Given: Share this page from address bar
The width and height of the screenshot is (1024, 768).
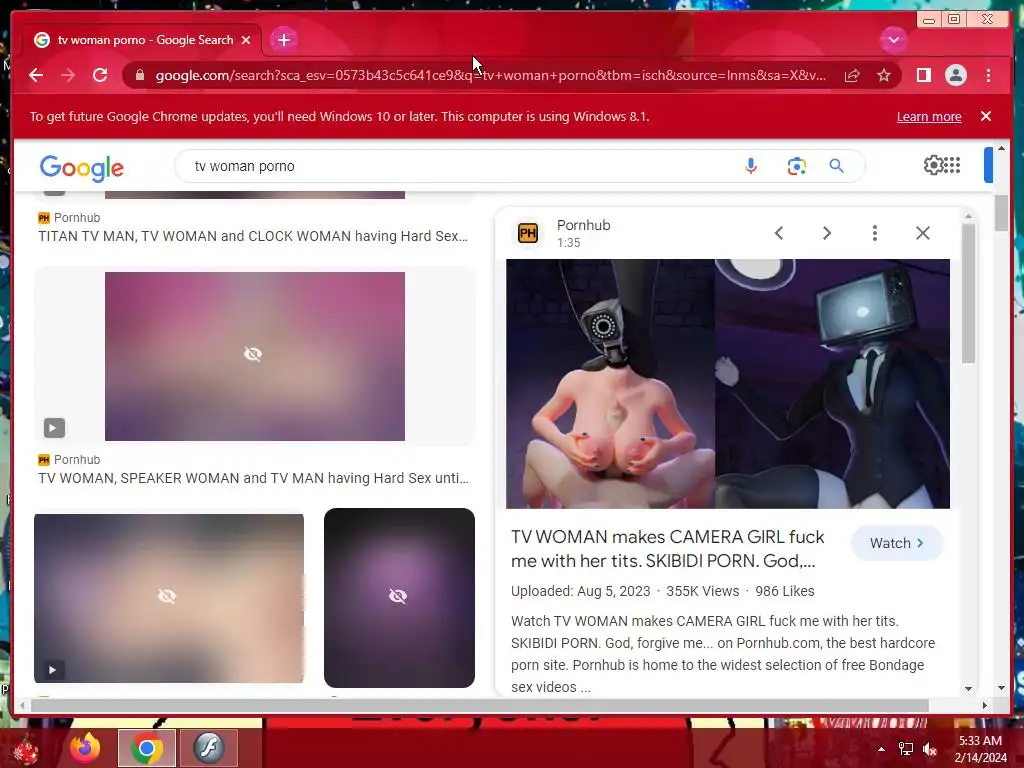Looking at the screenshot, I should coord(852,76).
